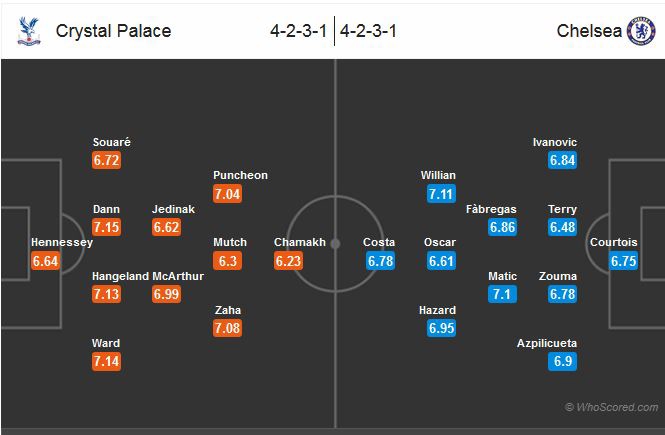The width and height of the screenshot is (665, 435).
Task: Open the WhoScored.com watermark link
Action: pyautogui.click(x=611, y=407)
